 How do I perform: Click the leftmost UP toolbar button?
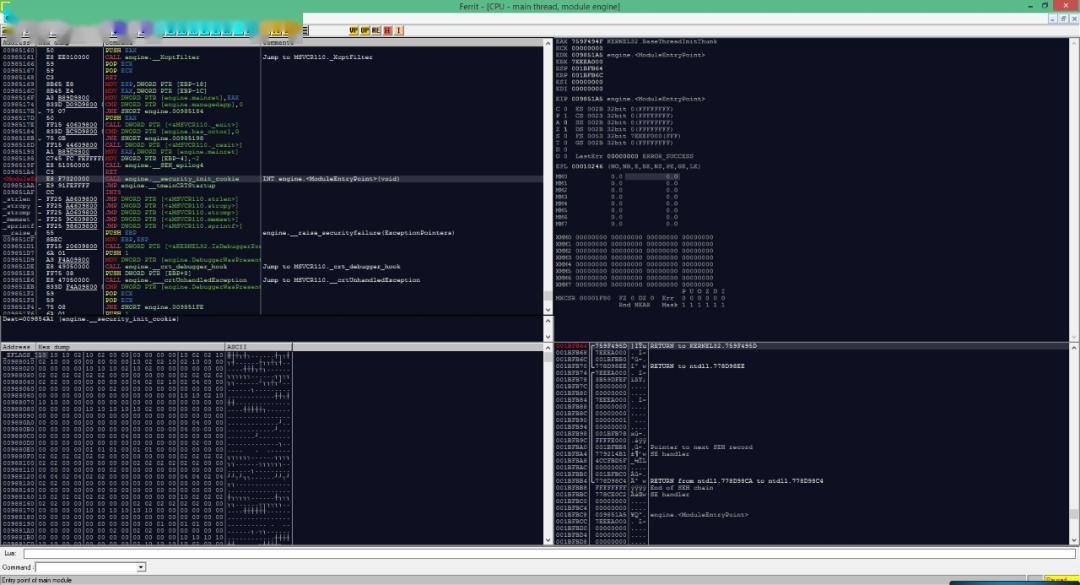pos(353,30)
